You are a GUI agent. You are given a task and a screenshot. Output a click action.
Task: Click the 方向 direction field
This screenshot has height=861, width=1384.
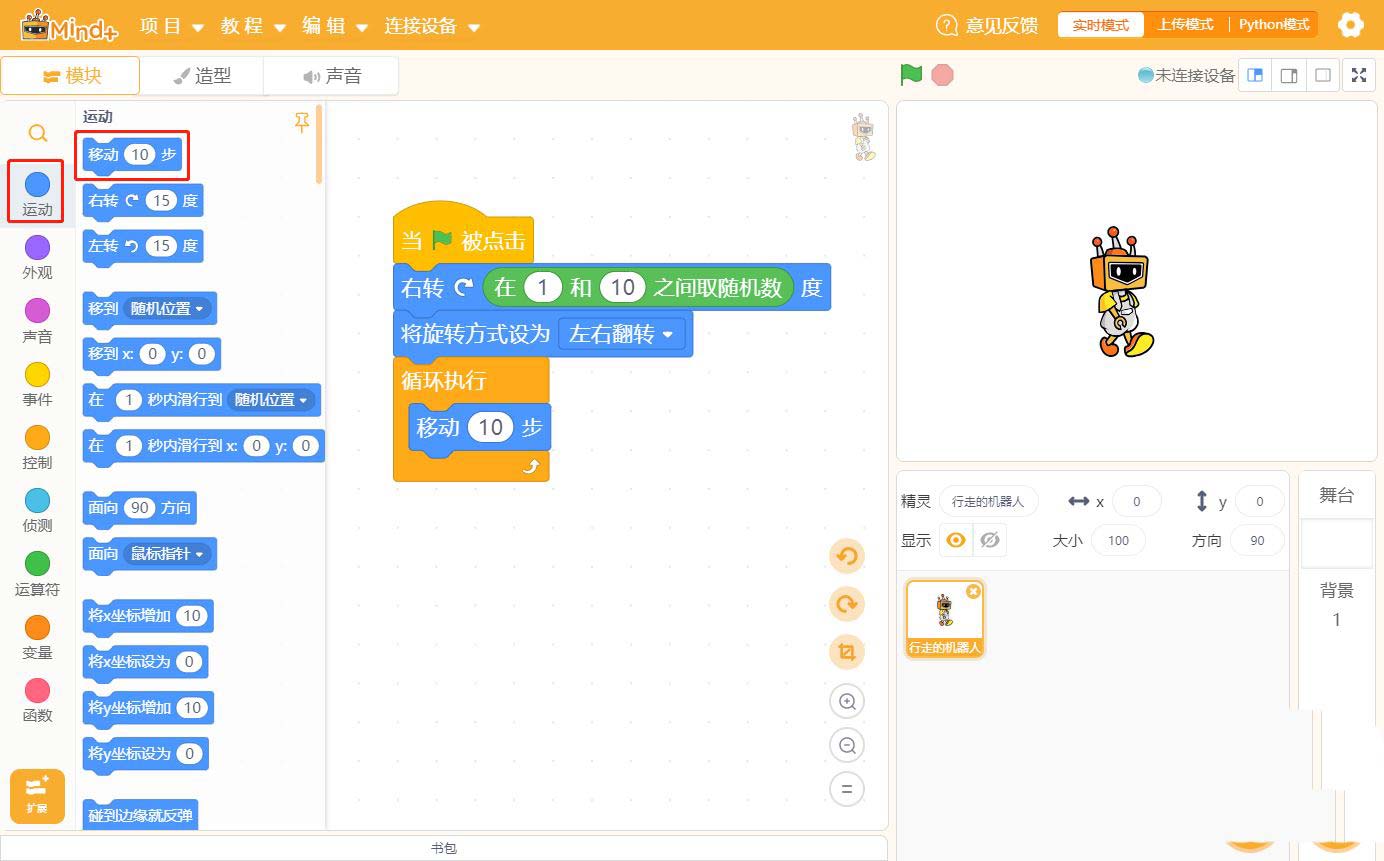tap(1257, 540)
